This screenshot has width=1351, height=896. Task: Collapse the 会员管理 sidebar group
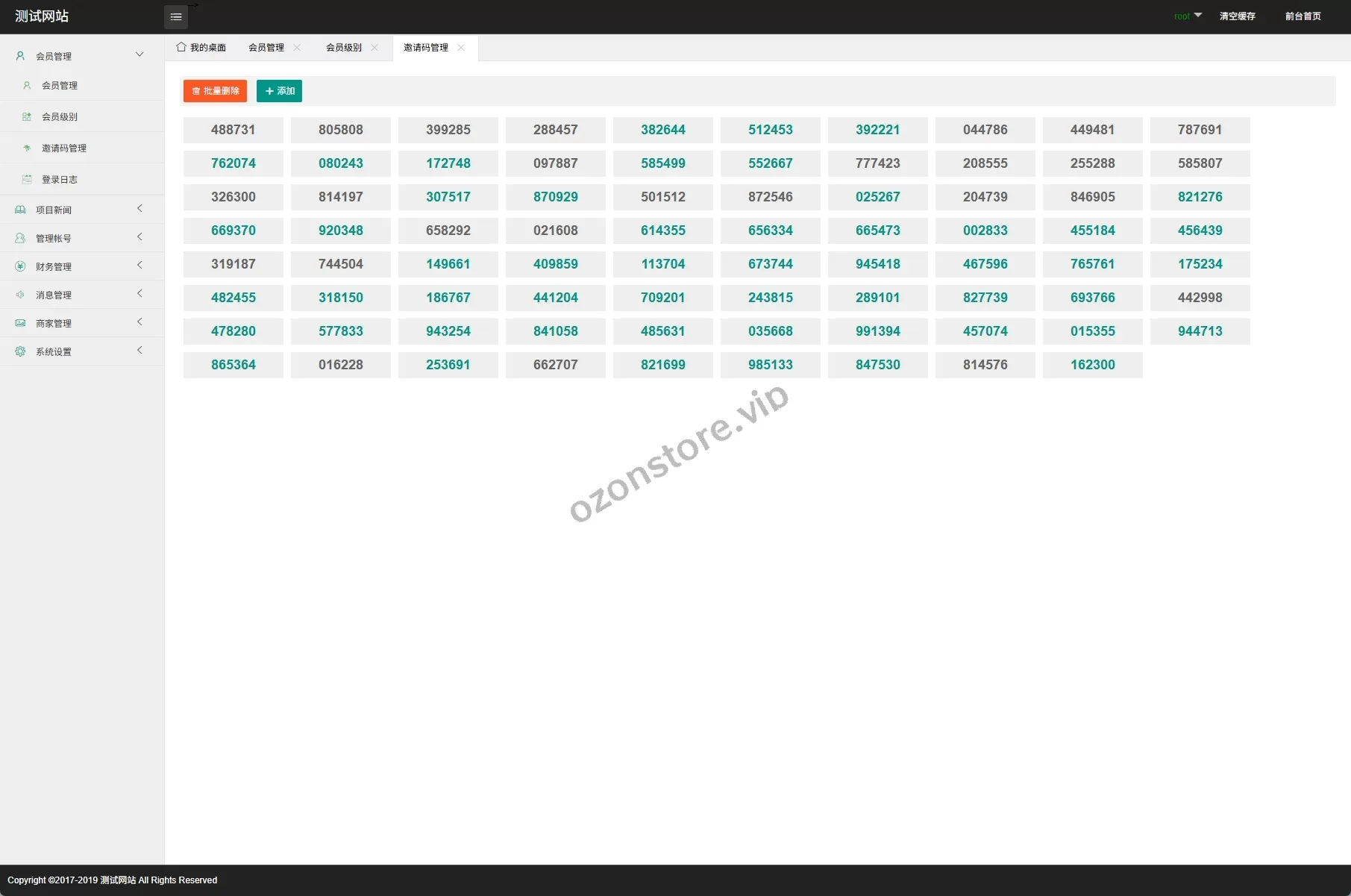pyautogui.click(x=140, y=54)
